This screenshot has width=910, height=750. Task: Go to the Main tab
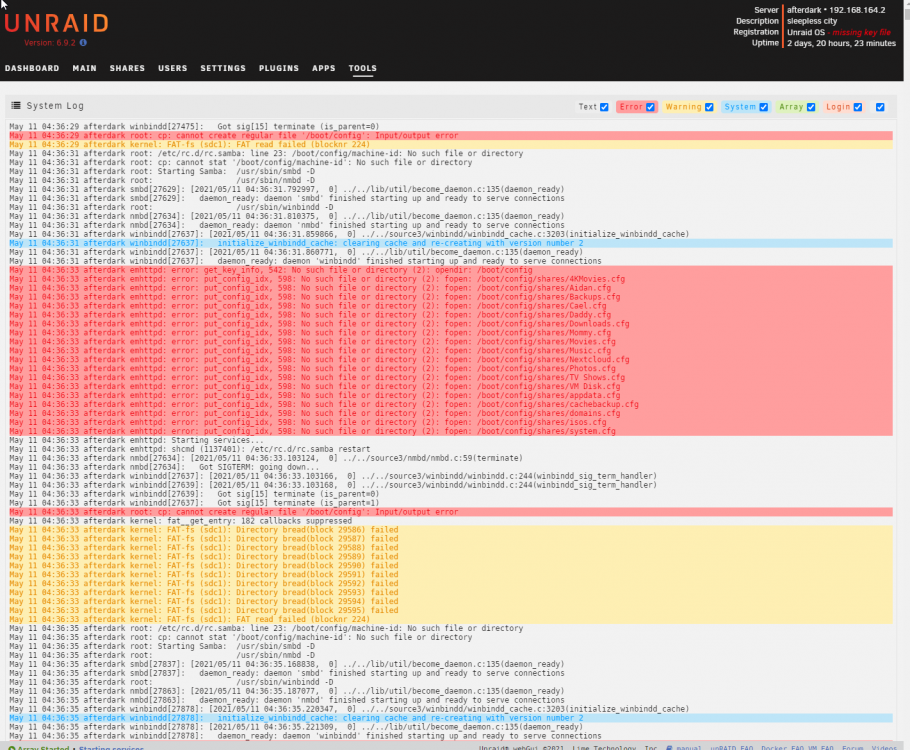pyautogui.click(x=85, y=68)
